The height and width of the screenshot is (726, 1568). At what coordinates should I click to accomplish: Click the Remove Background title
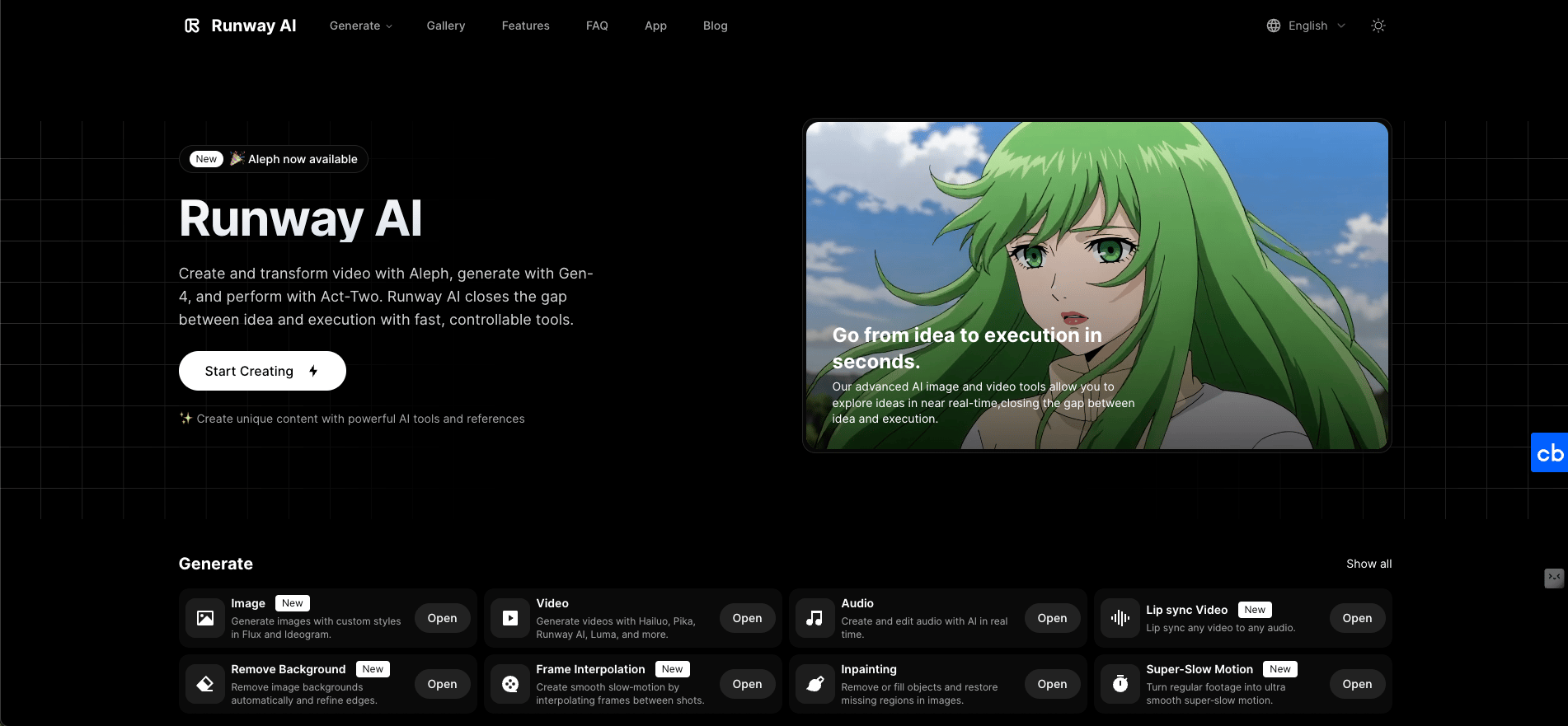[289, 669]
